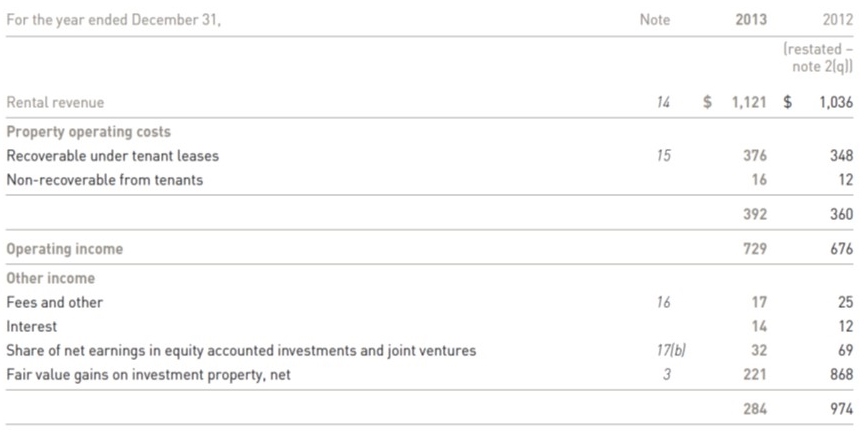Viewport: 866px width, 434px height.
Task: Select the "Operating income" row label
Action: pyautogui.click(x=65, y=249)
